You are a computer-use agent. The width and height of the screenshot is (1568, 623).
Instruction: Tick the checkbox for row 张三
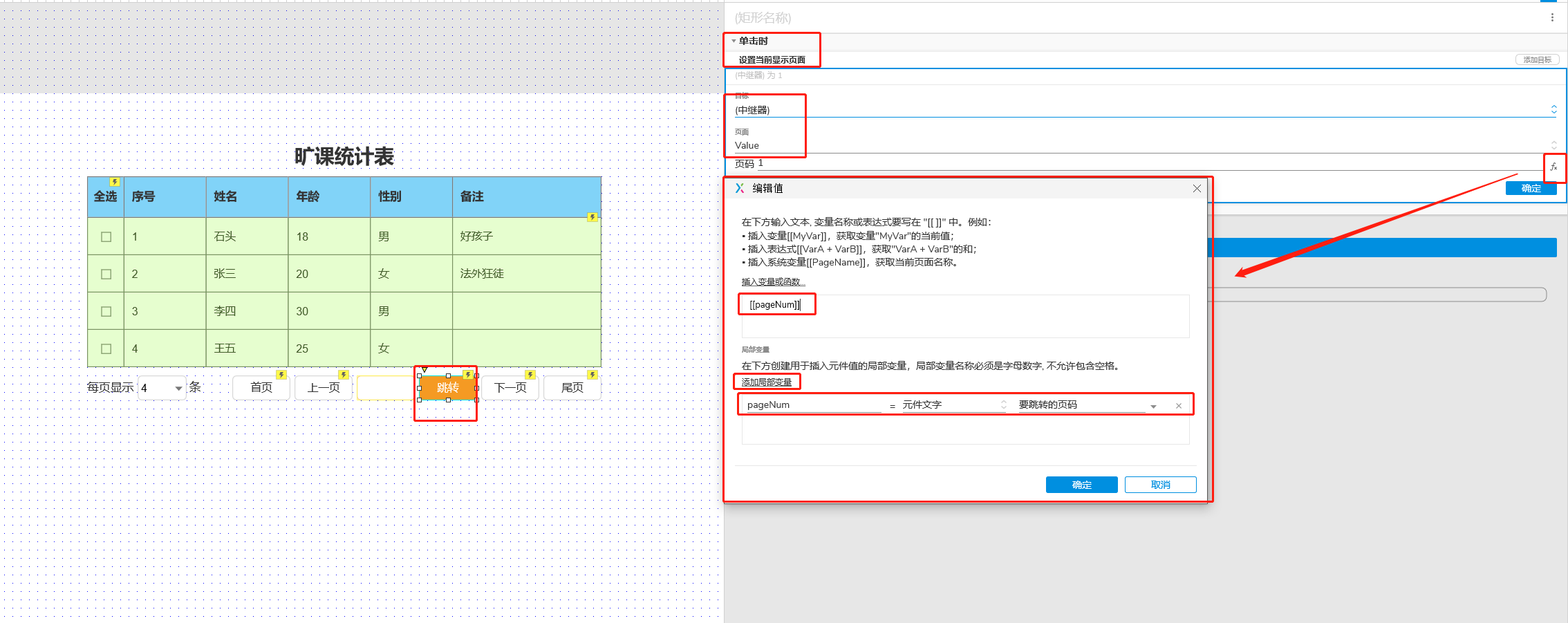(106, 274)
